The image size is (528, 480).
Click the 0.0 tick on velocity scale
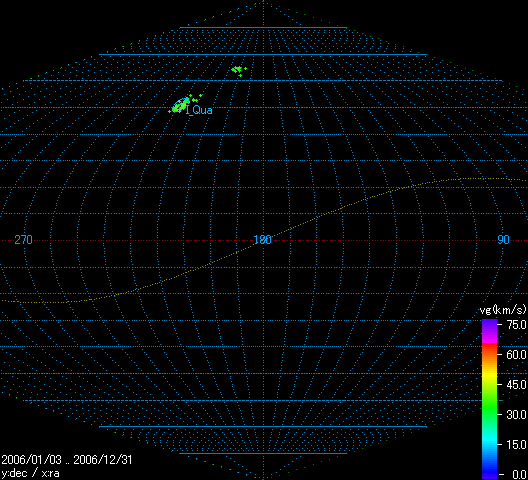point(519,475)
